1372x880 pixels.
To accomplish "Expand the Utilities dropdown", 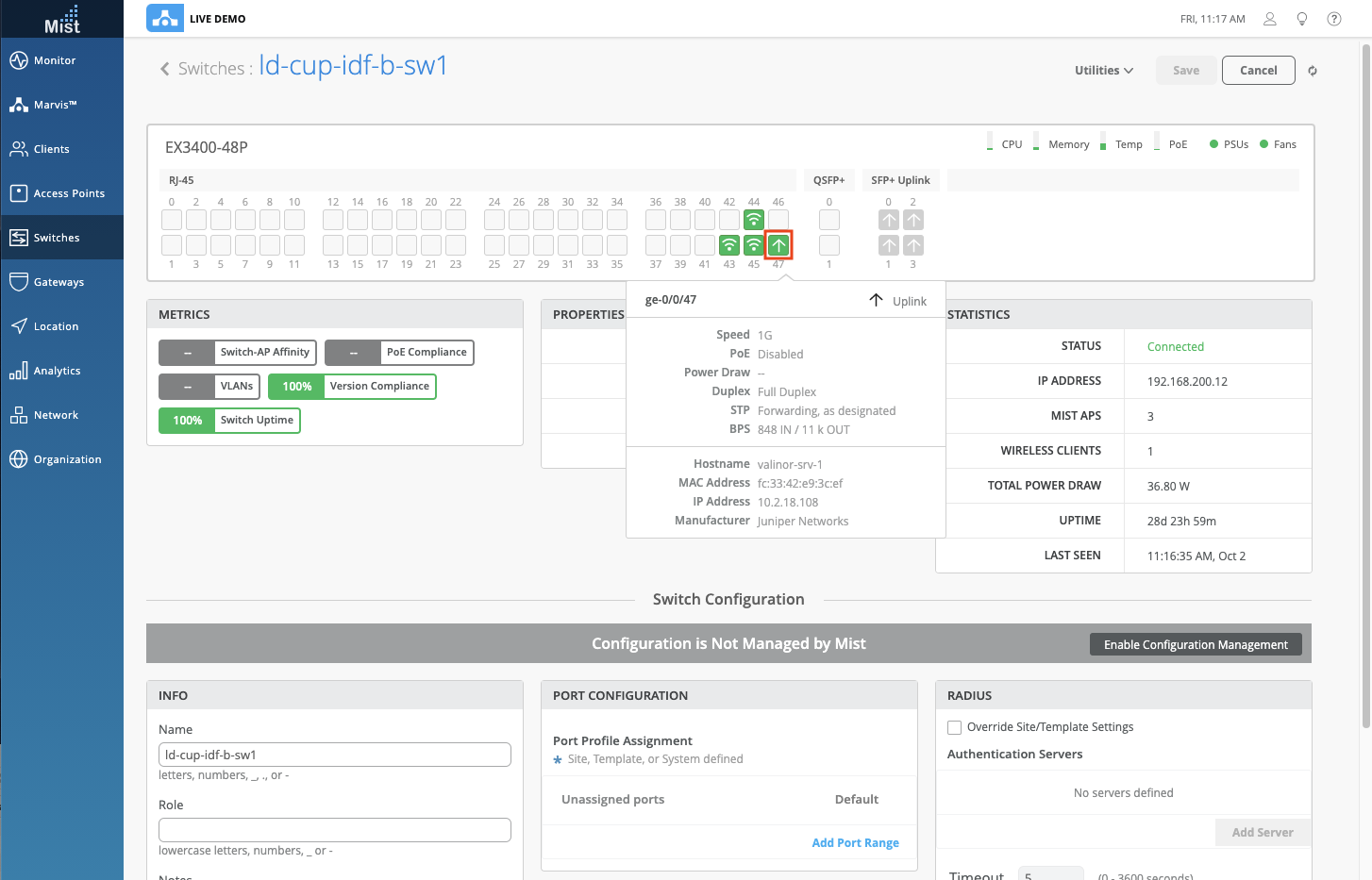I will pos(1104,71).
